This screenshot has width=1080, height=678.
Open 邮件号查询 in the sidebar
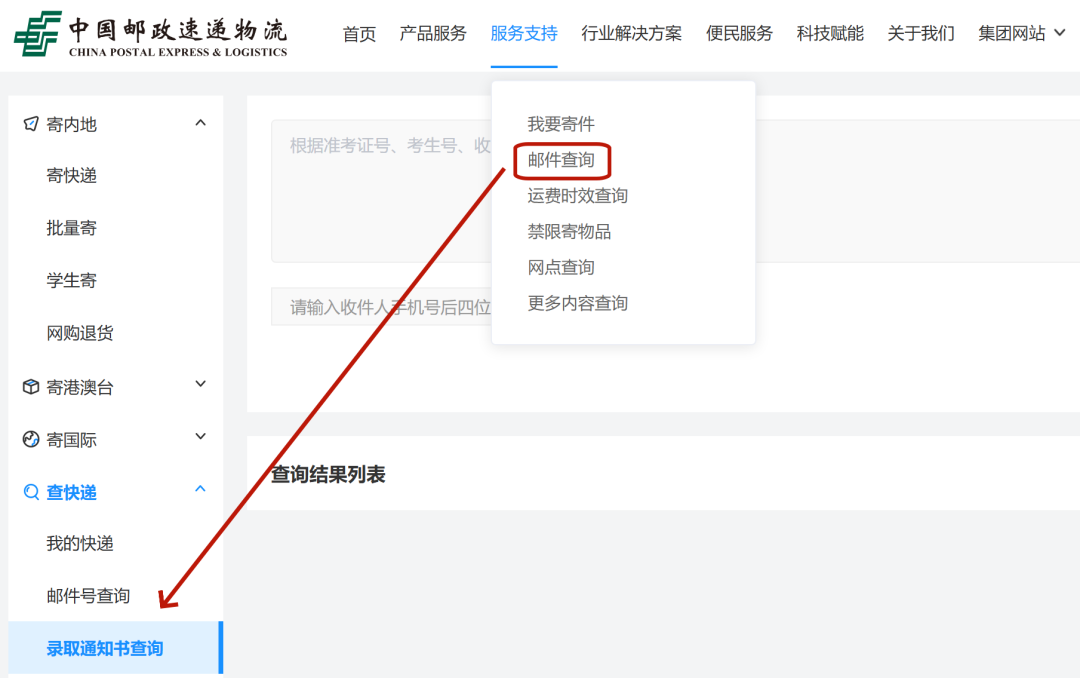[x=88, y=596]
